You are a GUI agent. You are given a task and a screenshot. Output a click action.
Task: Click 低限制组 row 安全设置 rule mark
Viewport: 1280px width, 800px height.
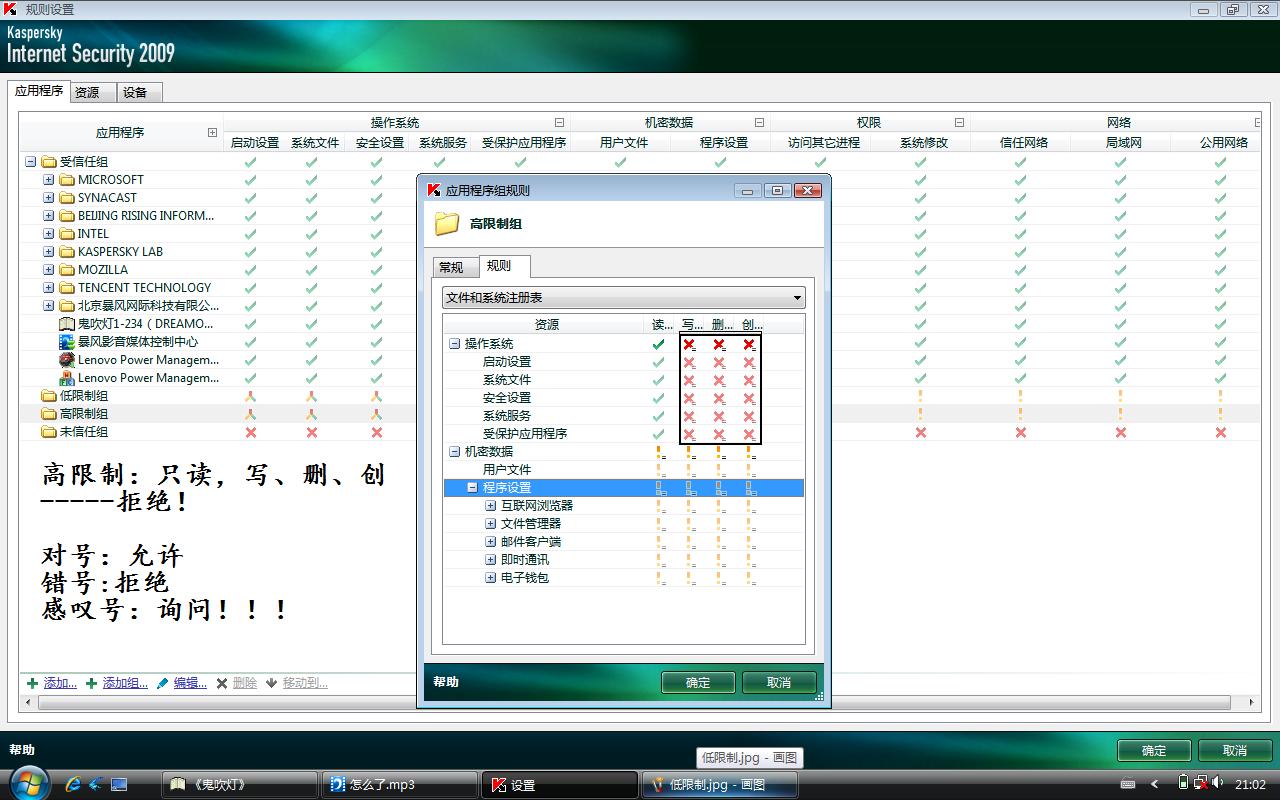(x=376, y=396)
